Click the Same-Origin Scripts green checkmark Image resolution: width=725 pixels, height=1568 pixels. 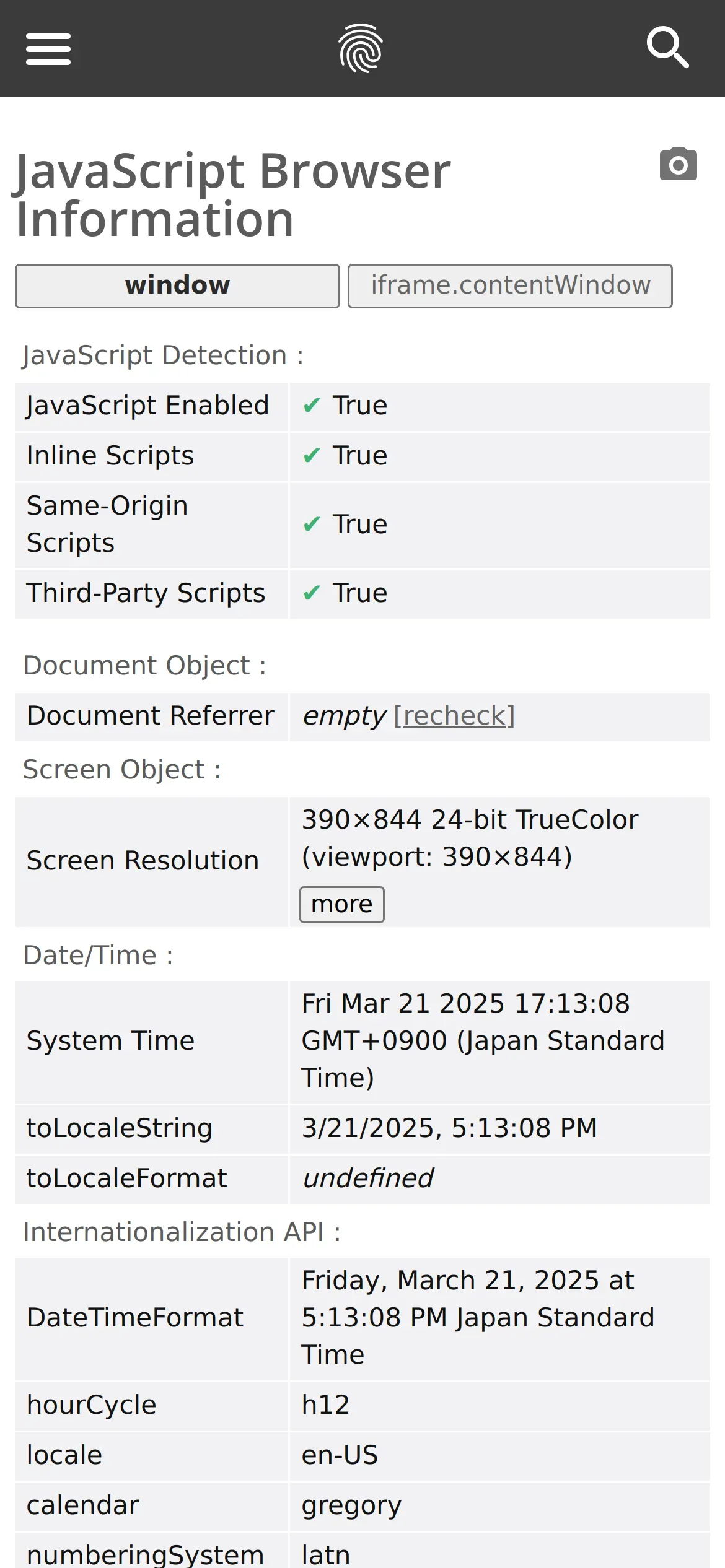pyautogui.click(x=311, y=525)
